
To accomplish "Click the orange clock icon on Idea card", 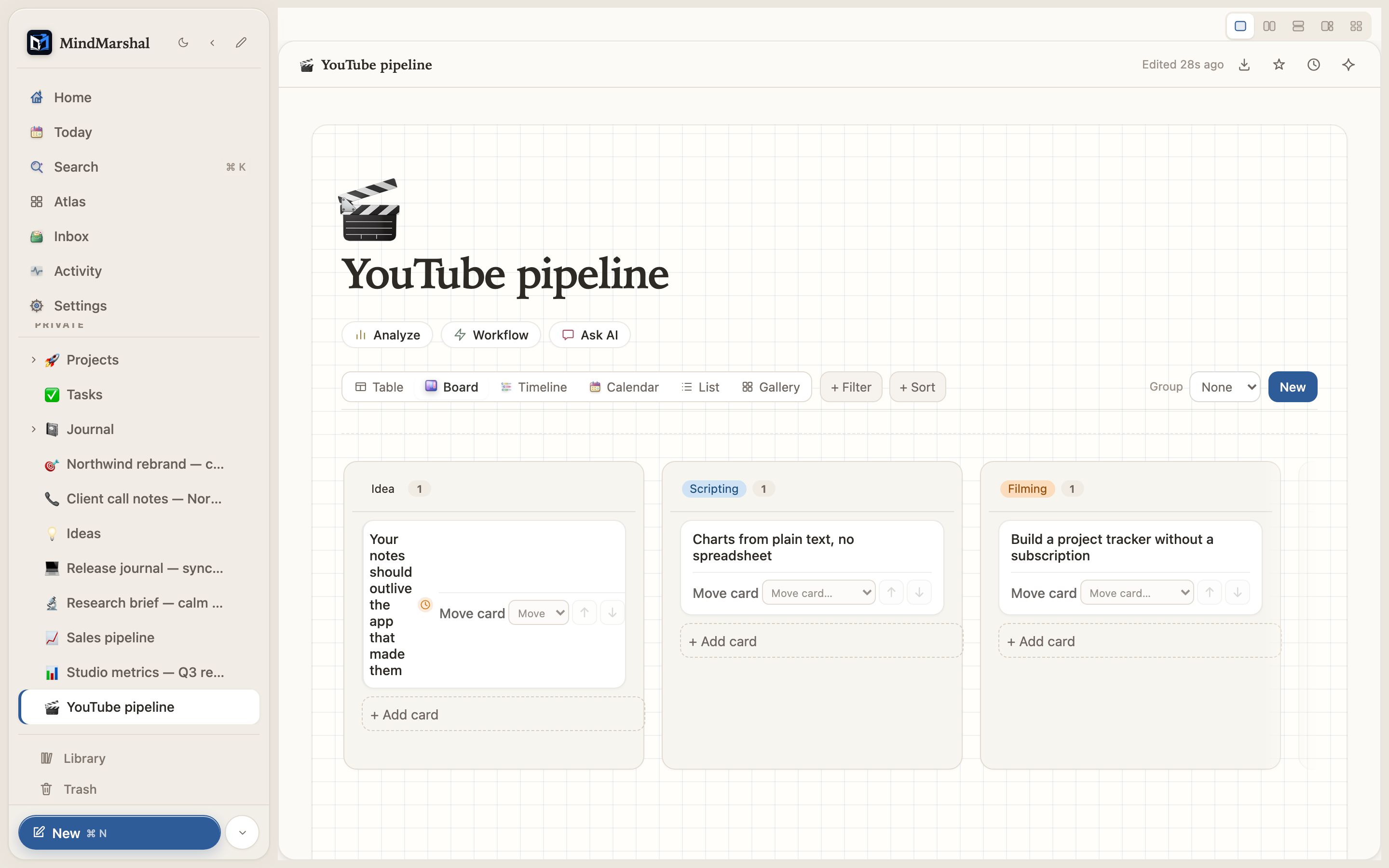I will coord(425,605).
